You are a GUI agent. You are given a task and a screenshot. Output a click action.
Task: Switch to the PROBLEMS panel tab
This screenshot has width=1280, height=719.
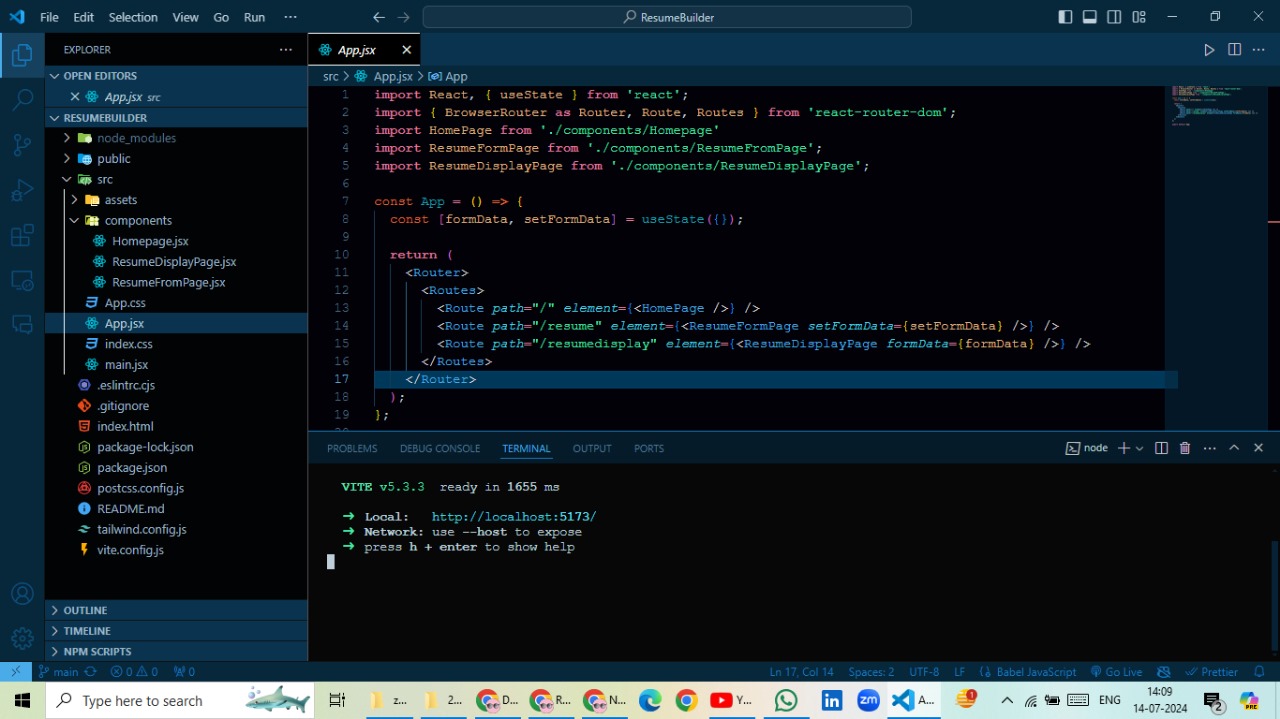[x=352, y=448]
